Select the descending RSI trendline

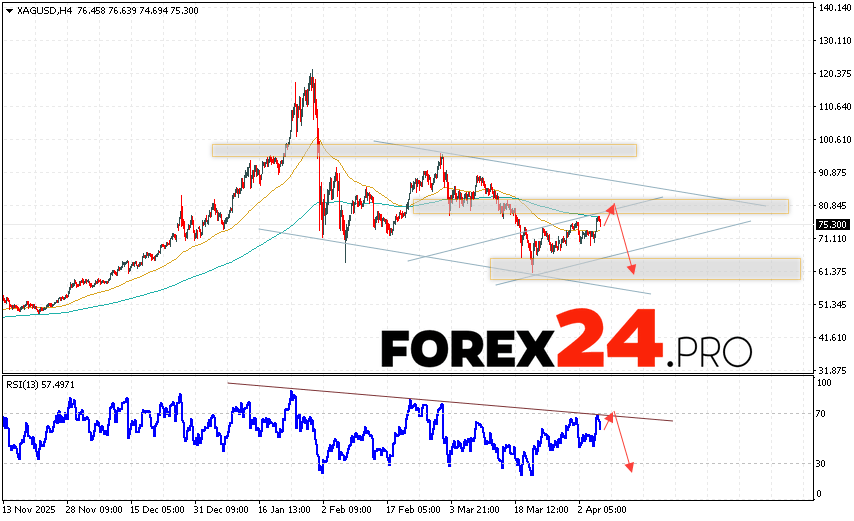point(450,402)
